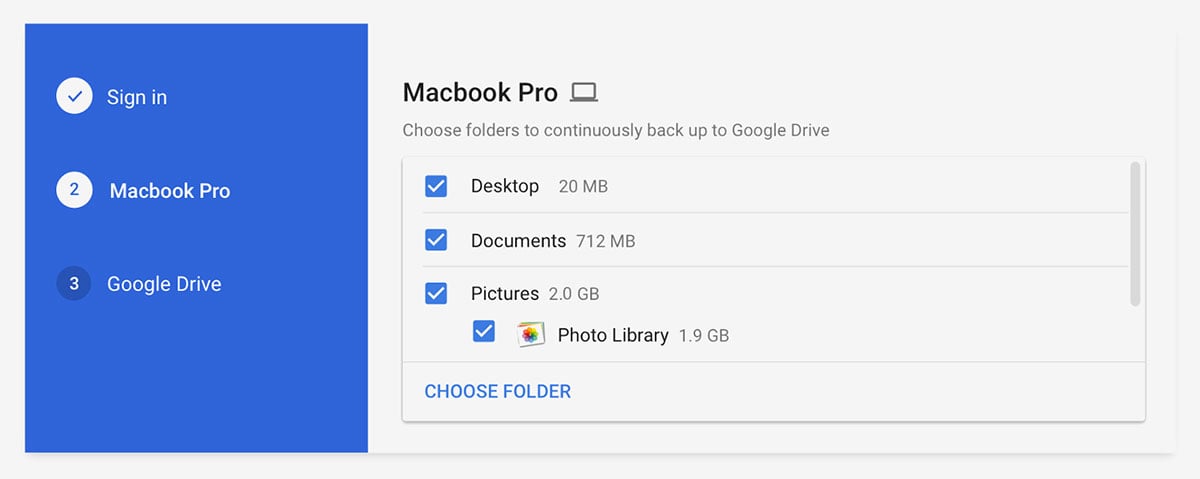Uncheck the Pictures folder checkbox
Viewport: 1200px width, 479px height.
pos(436,293)
